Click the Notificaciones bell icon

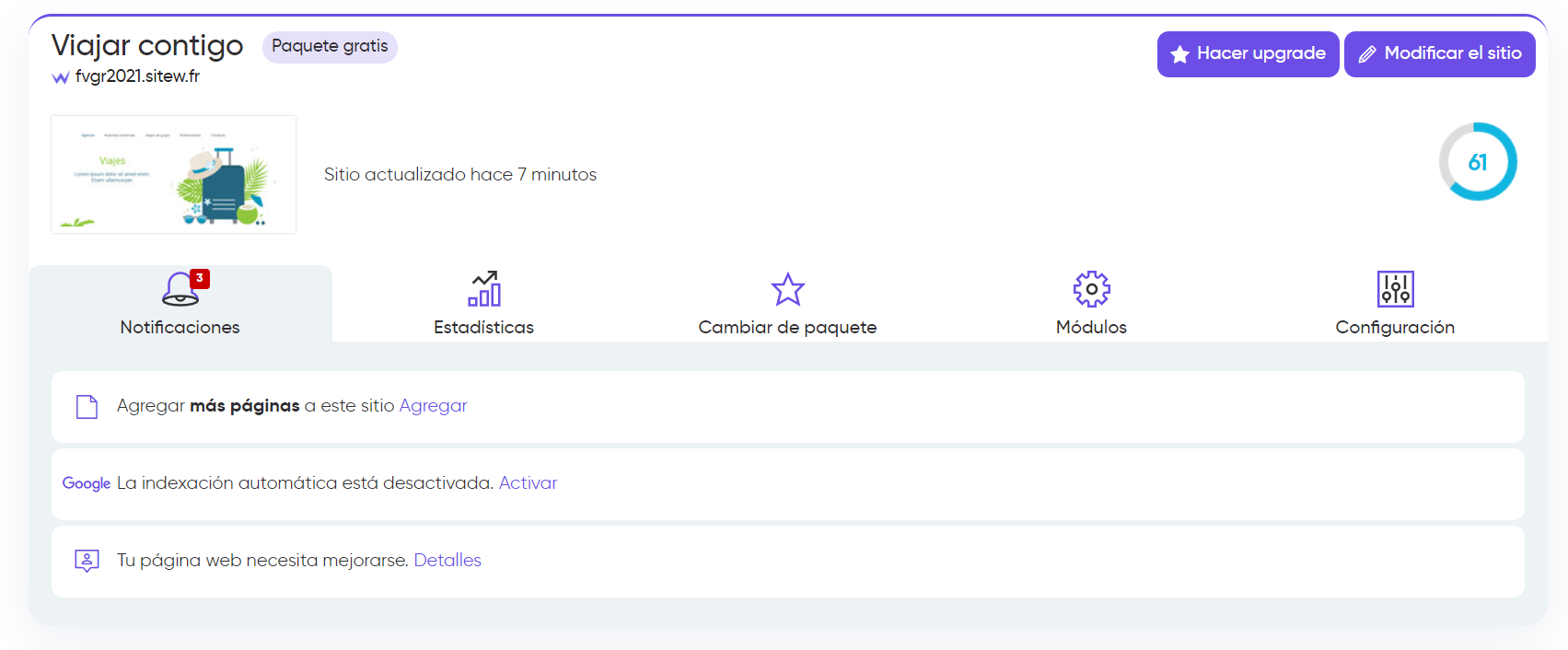tap(179, 289)
